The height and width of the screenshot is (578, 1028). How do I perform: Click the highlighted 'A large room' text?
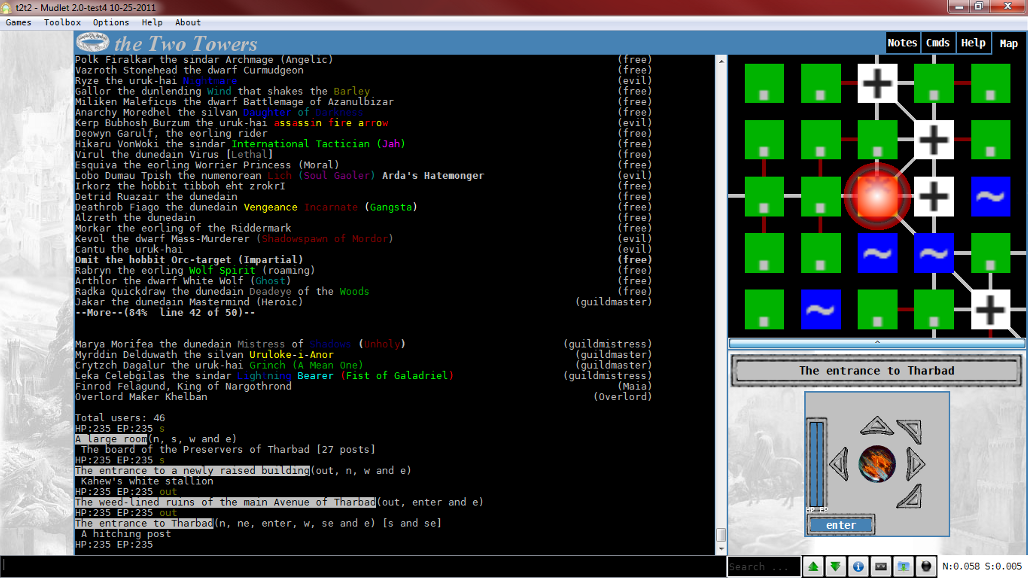111,439
